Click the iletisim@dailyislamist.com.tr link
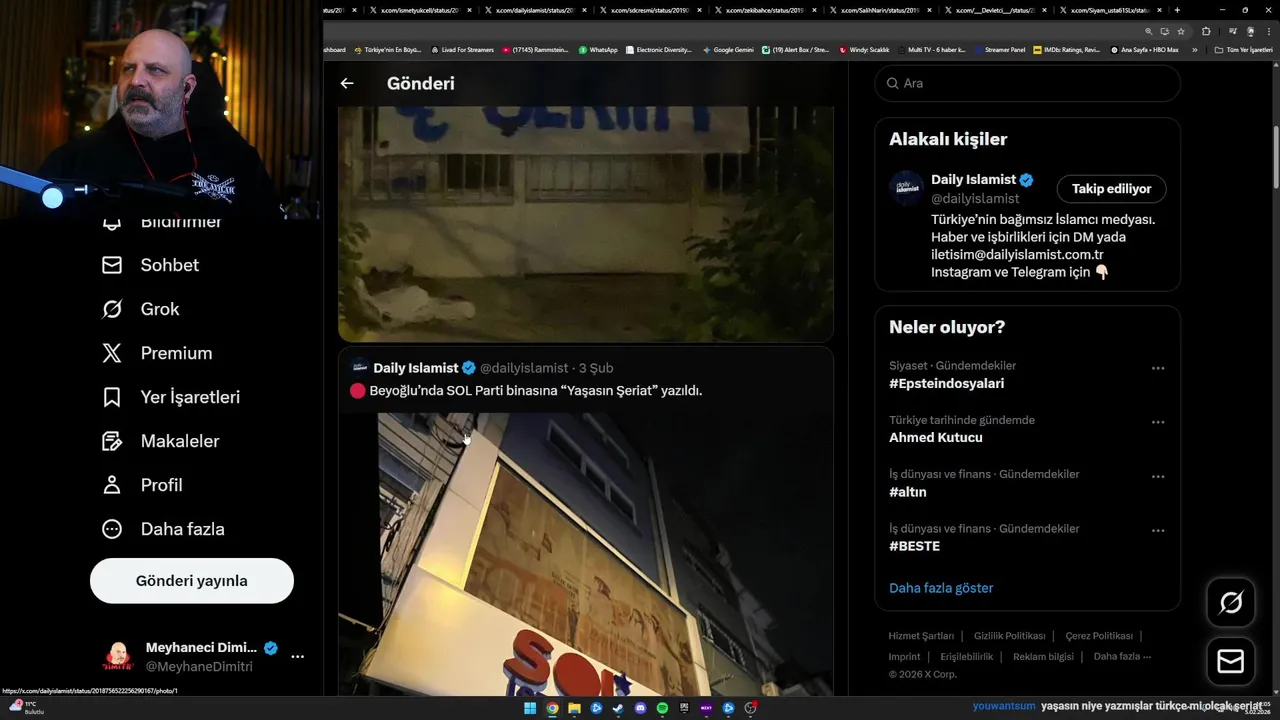1280x720 pixels. click(x=1017, y=254)
